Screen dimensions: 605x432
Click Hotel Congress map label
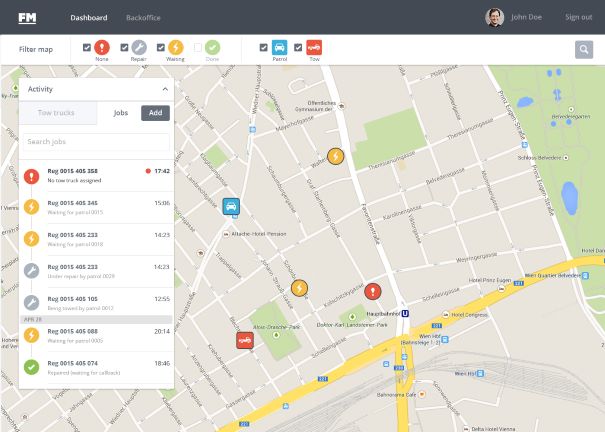tap(469, 315)
